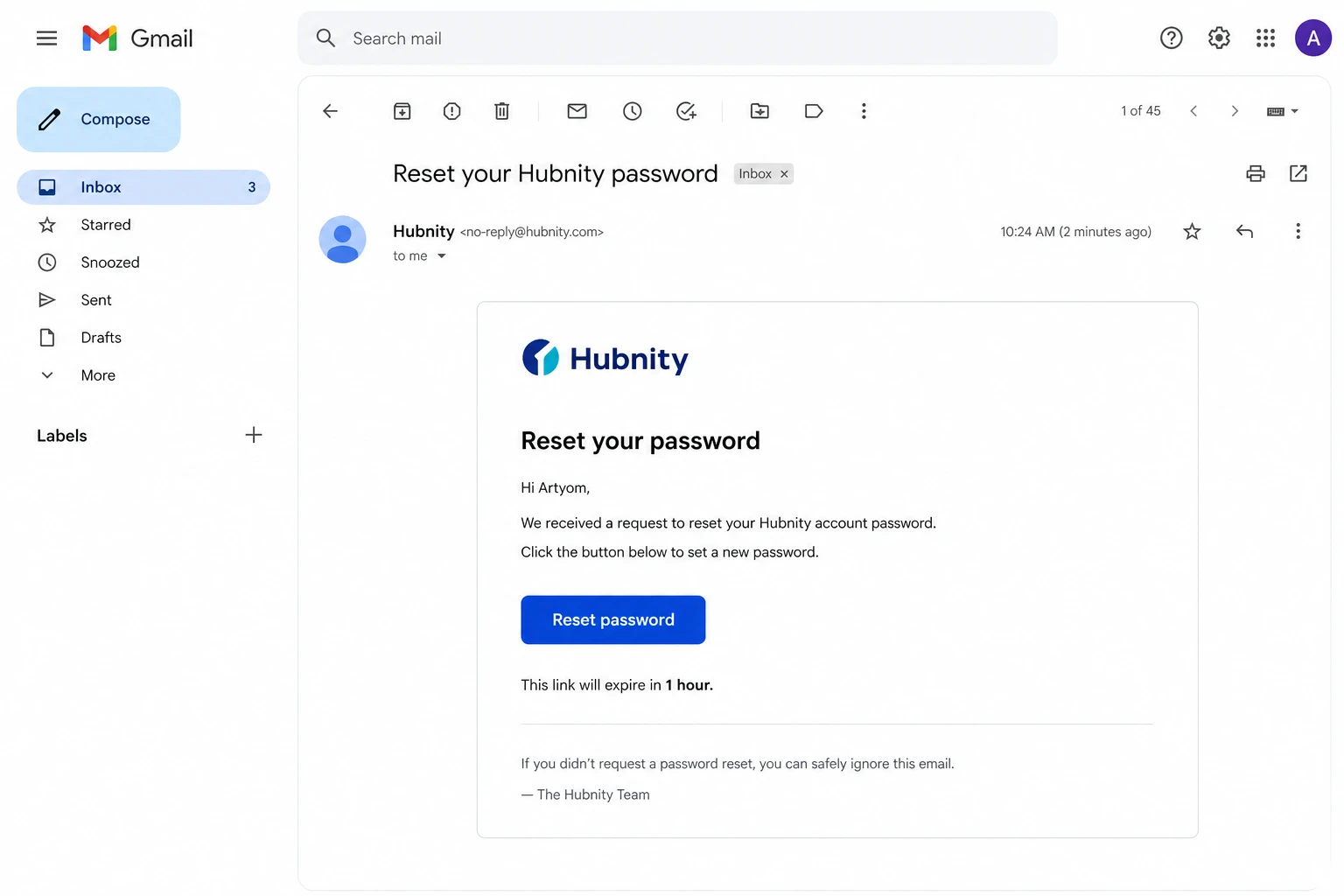This screenshot has height=896, width=1344.
Task: Click the Hubnity logo in email
Action: point(605,358)
